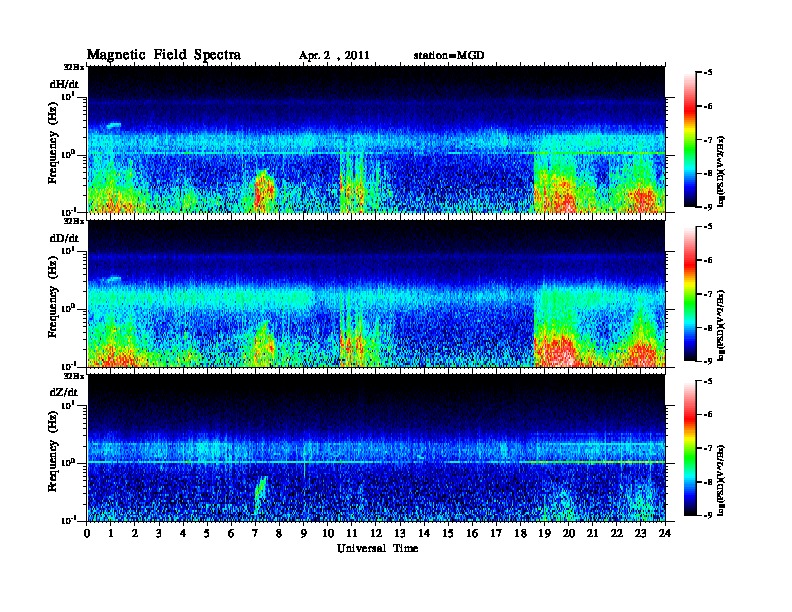Click hour tick label '18' on time axis
The height and width of the screenshot is (612, 792).
click(x=520, y=533)
